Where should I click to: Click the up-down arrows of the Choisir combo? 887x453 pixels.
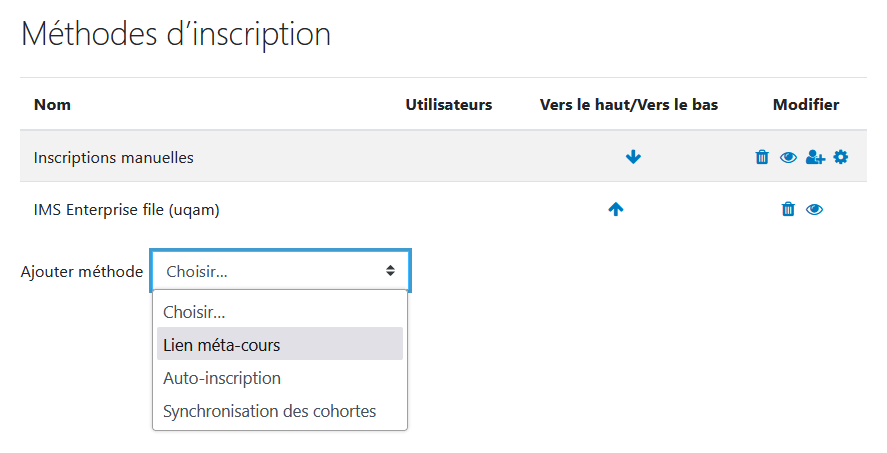[x=390, y=271]
